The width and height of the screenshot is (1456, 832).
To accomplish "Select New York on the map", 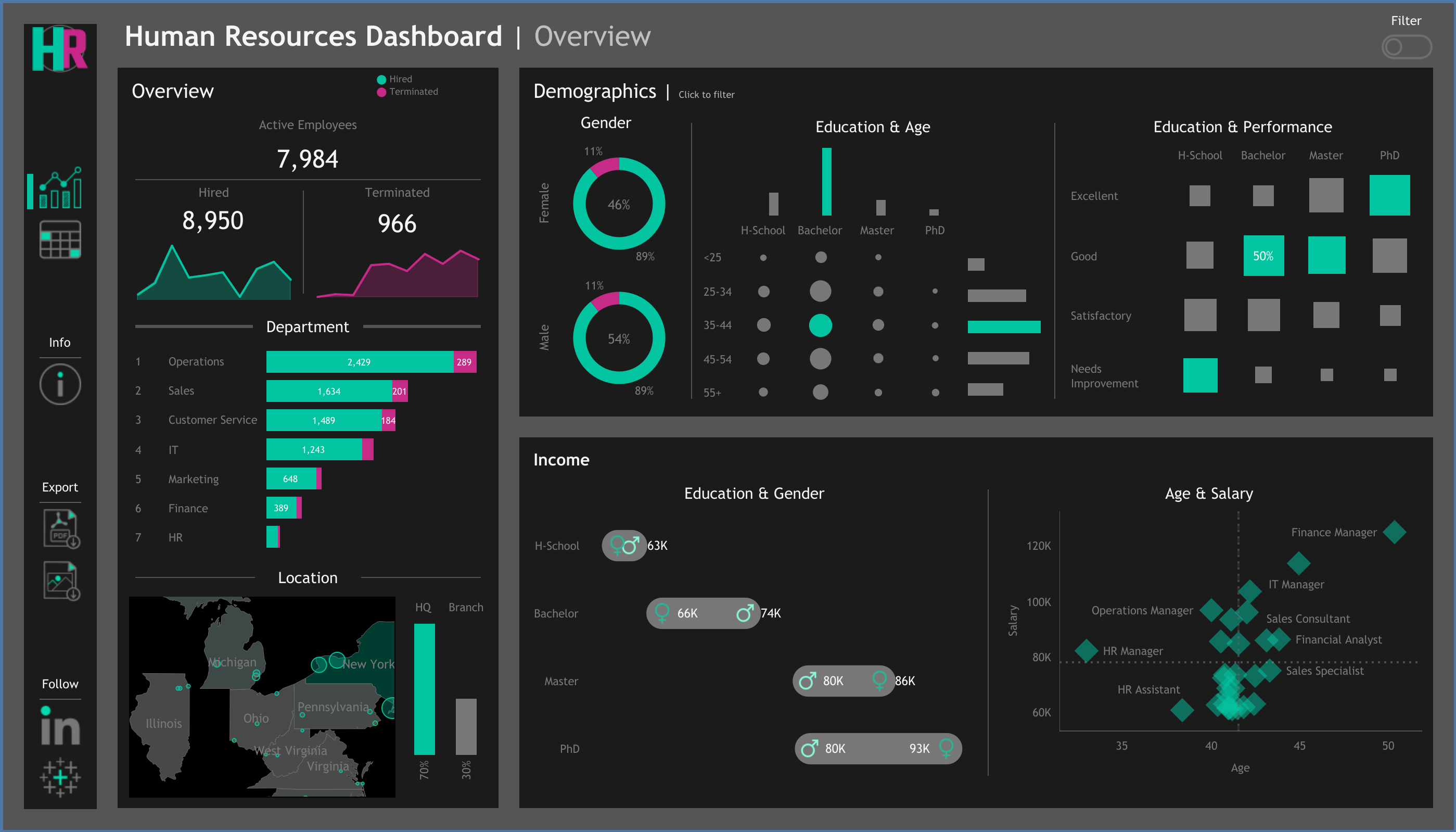I will [368, 664].
